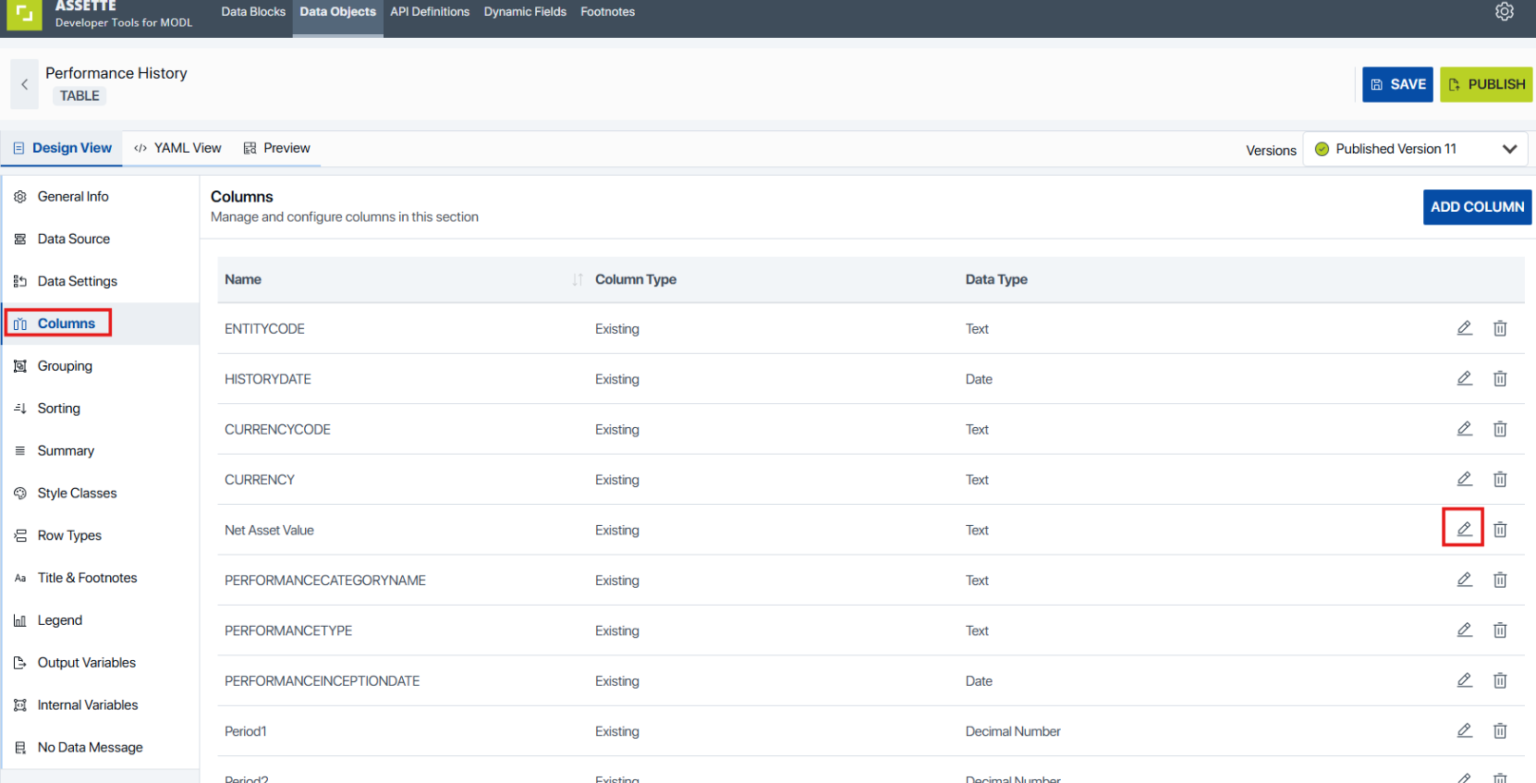Viewport: 1536px width, 783px height.
Task: Delete the ENTITYCODE column
Action: [x=1500, y=328]
